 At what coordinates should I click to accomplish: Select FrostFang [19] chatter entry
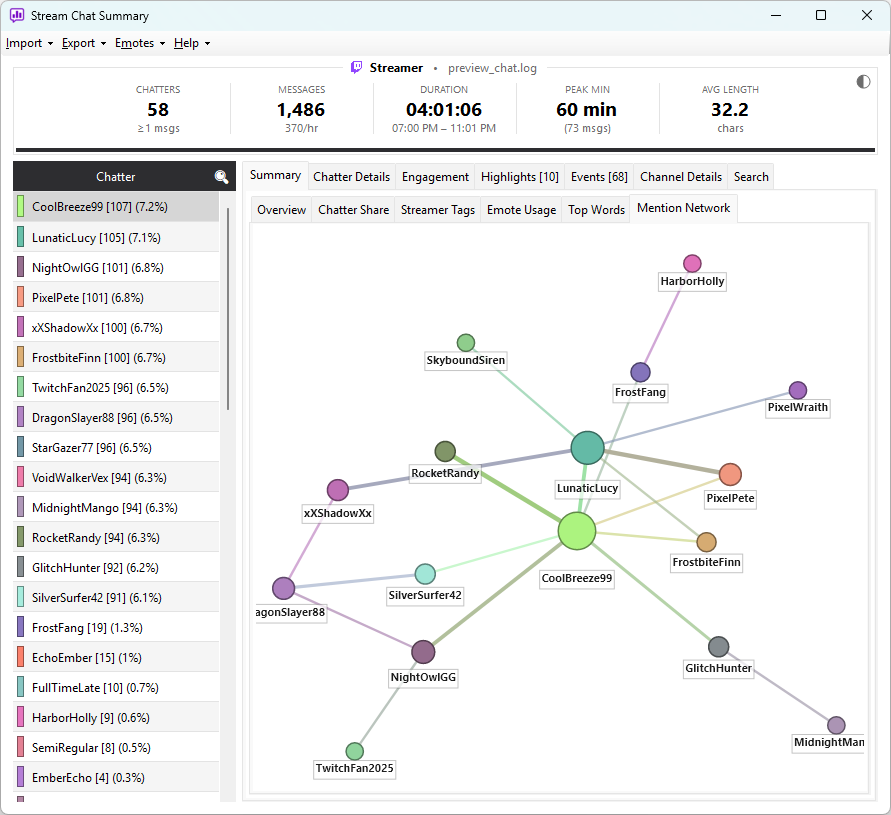(116, 627)
